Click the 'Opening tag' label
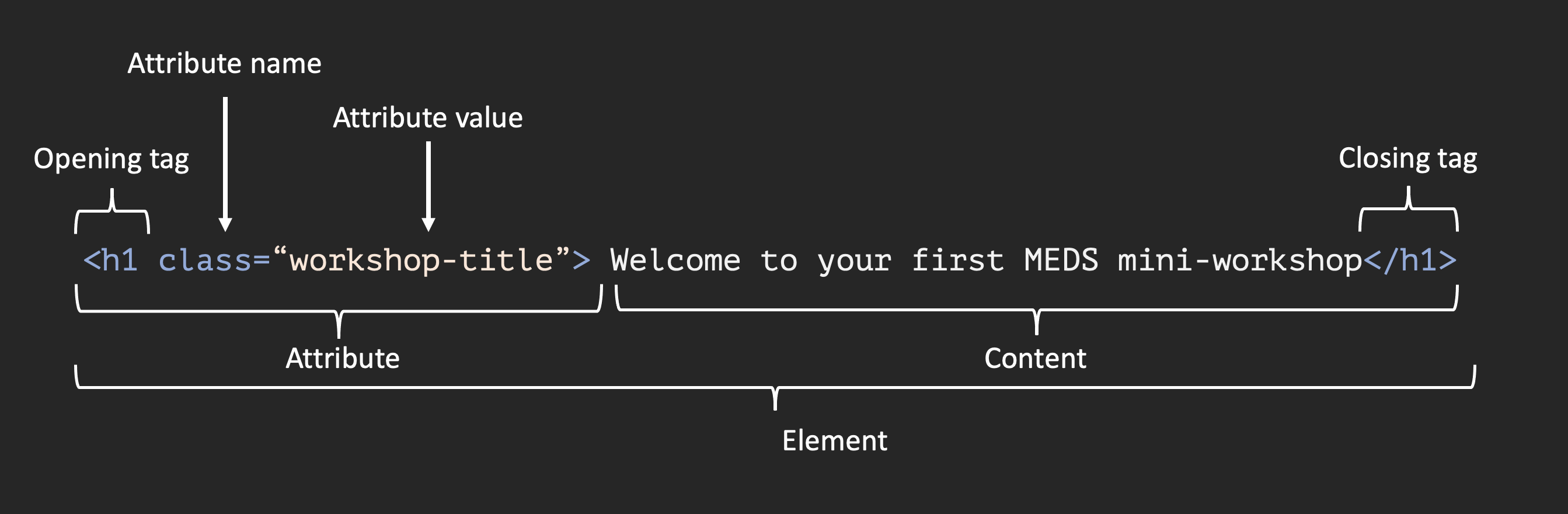This screenshot has height=514, width=1568. [111, 159]
